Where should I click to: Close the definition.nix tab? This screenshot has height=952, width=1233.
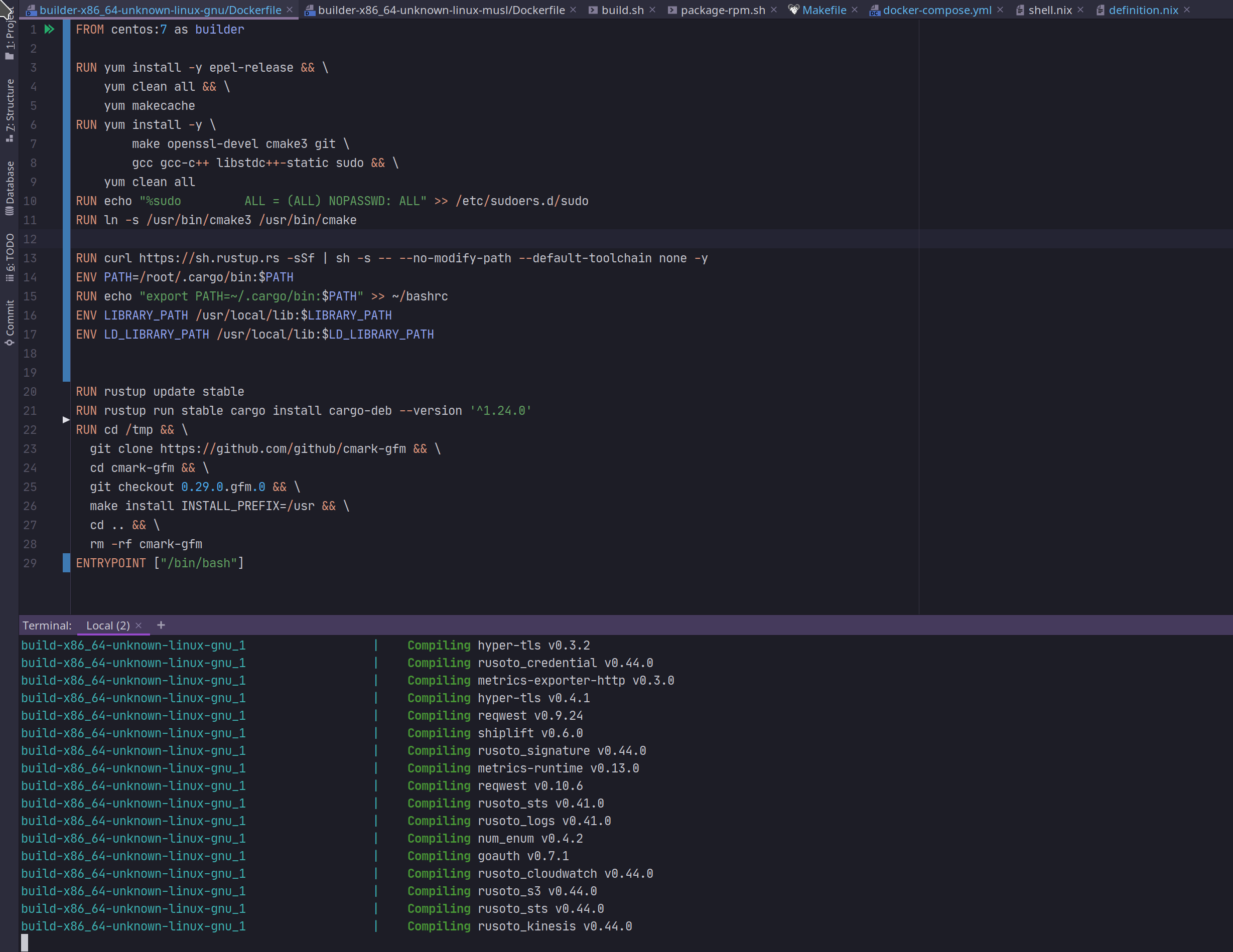(x=1186, y=10)
